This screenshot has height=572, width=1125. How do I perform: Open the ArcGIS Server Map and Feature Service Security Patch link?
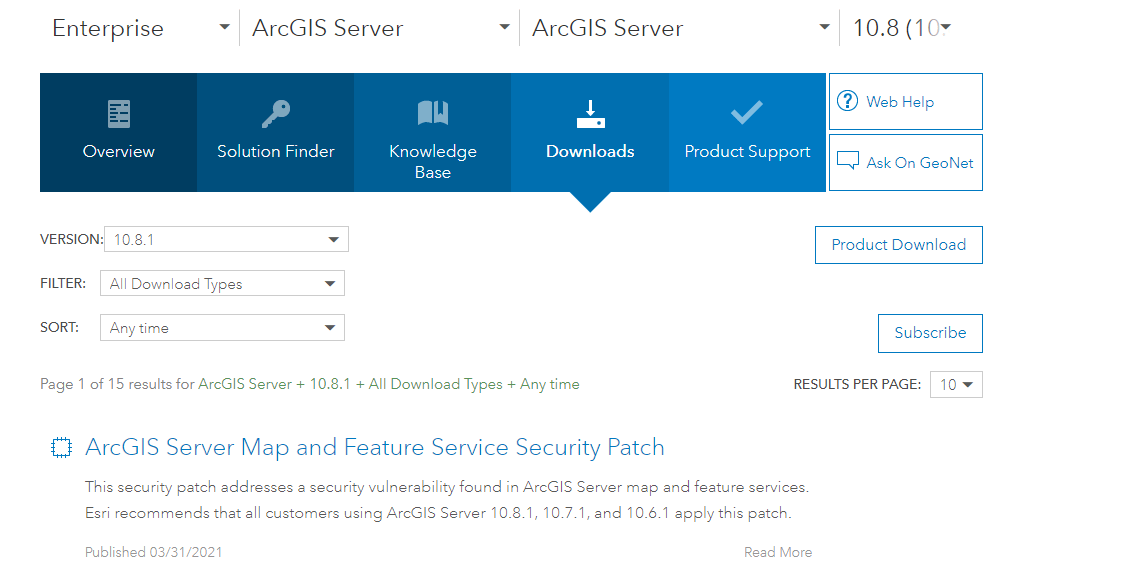coord(375,447)
